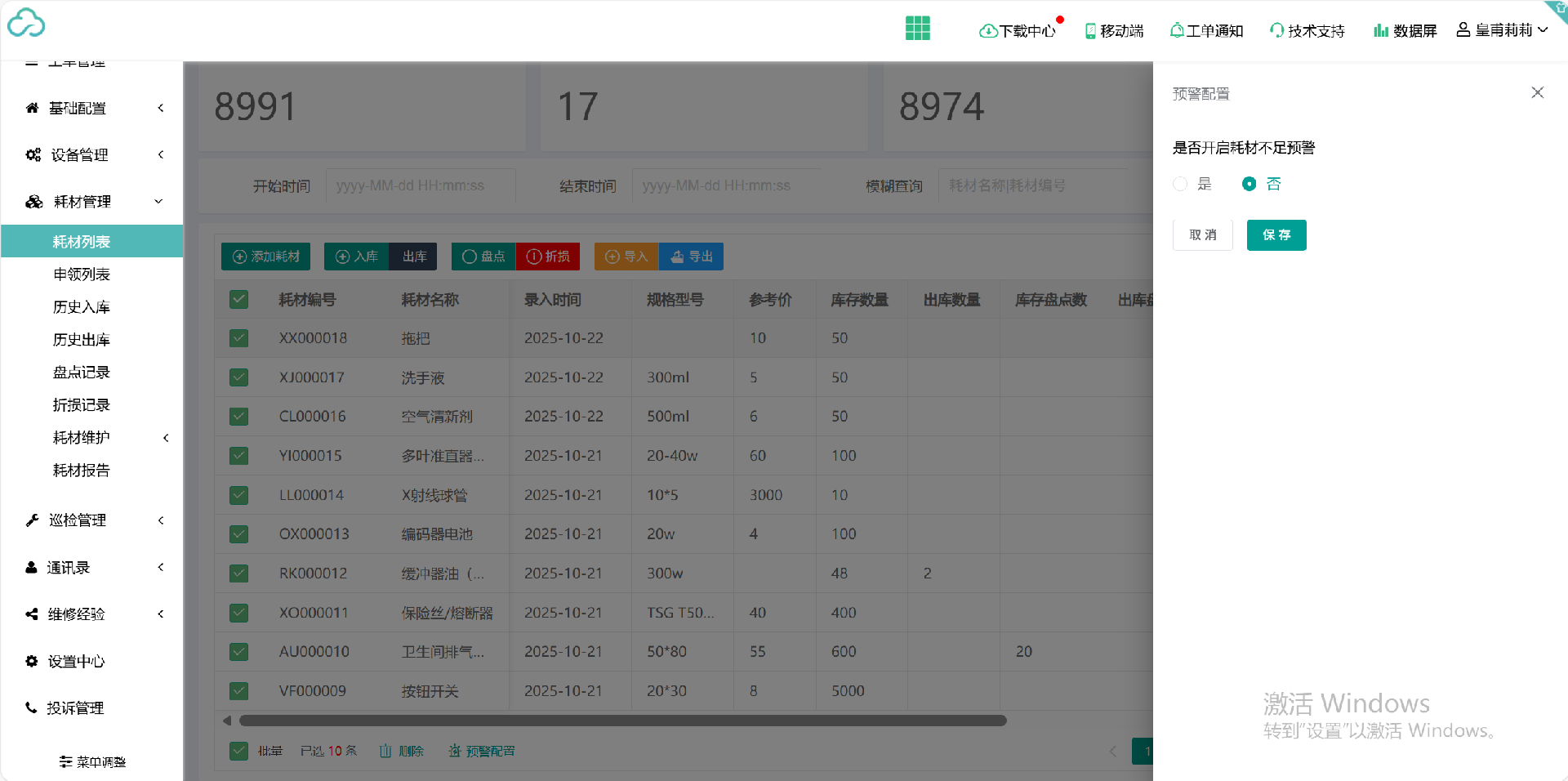The height and width of the screenshot is (781, 1568).
Task: Check 工单通知 work order notifications
Action: 1206,30
